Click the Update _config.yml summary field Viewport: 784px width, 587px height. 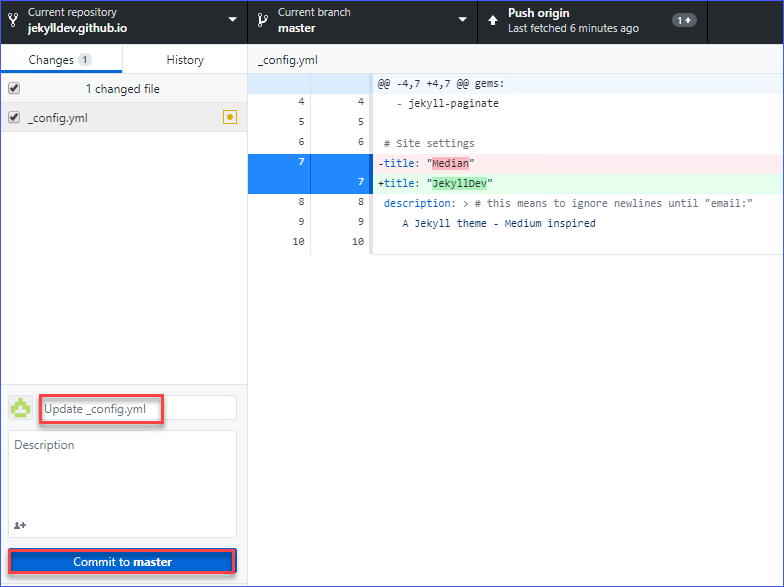click(x=138, y=408)
